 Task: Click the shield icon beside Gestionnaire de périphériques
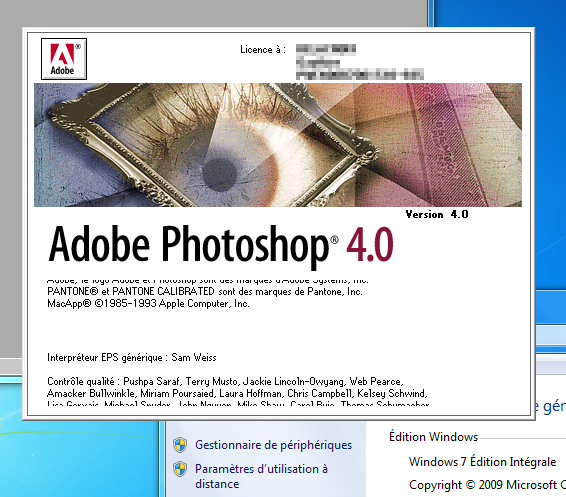pos(180,445)
